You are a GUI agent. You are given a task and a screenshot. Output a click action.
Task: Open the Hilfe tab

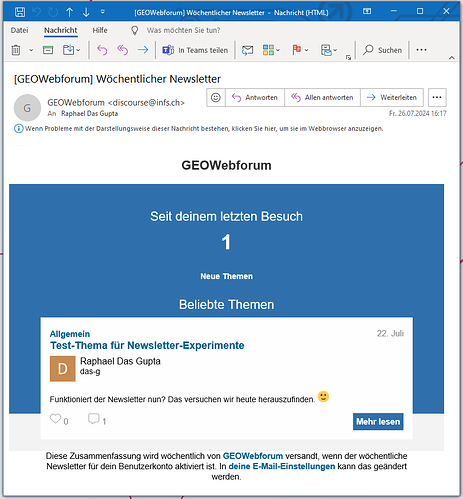coord(100,30)
